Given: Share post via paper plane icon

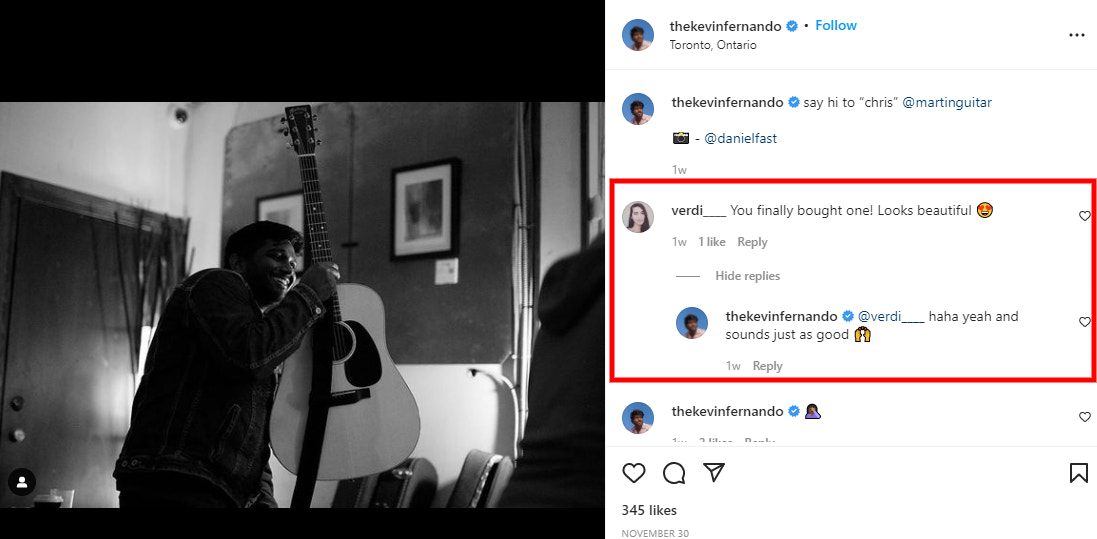Looking at the screenshot, I should (x=713, y=472).
